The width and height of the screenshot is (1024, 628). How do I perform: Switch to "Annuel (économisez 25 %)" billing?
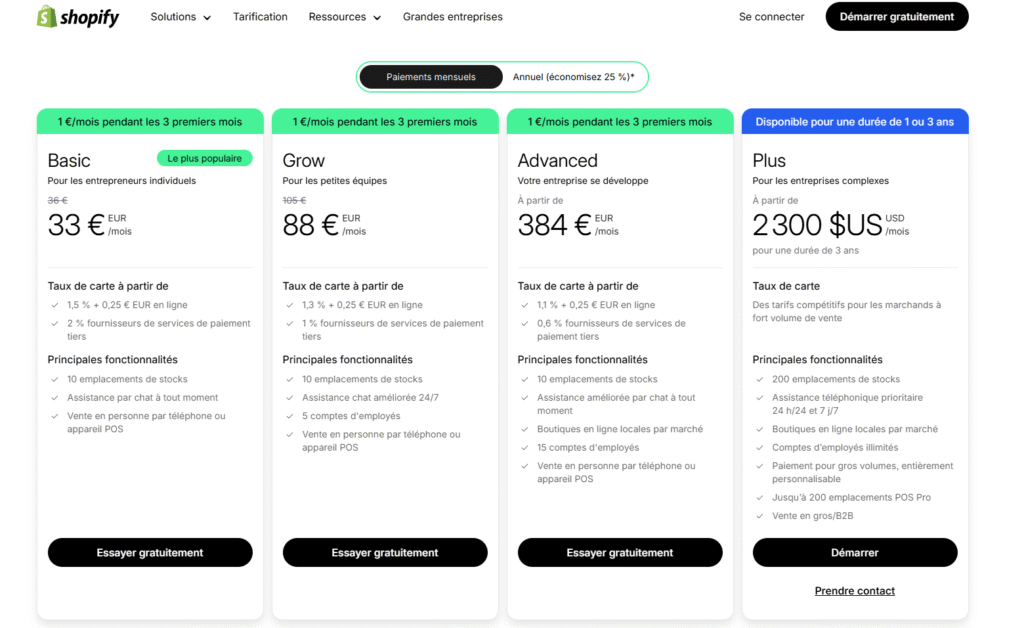coord(573,77)
